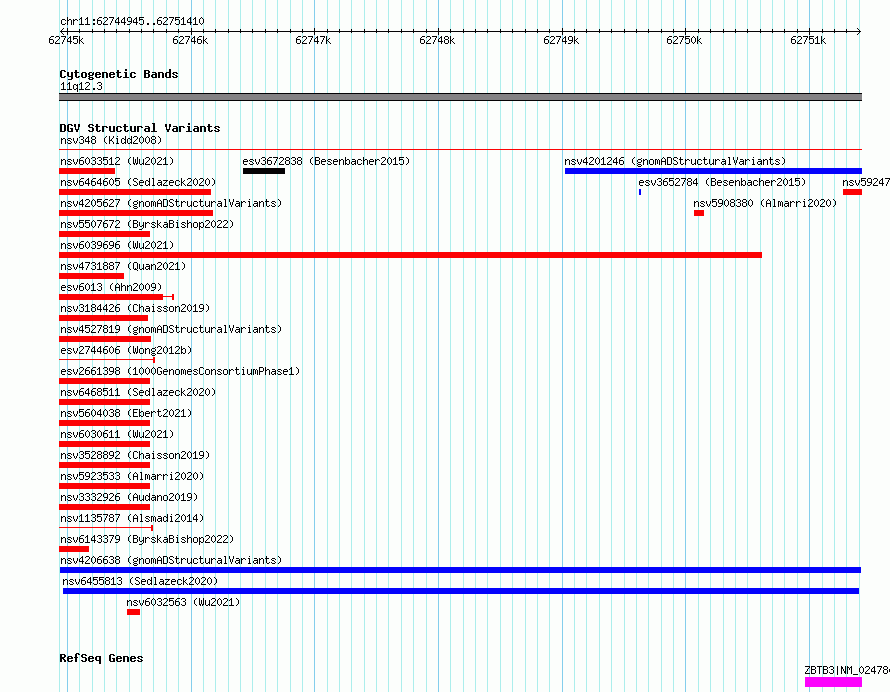Select the nsv6455813 (Sedlazeck2020) label
This screenshot has width=890, height=692.
pos(140,581)
